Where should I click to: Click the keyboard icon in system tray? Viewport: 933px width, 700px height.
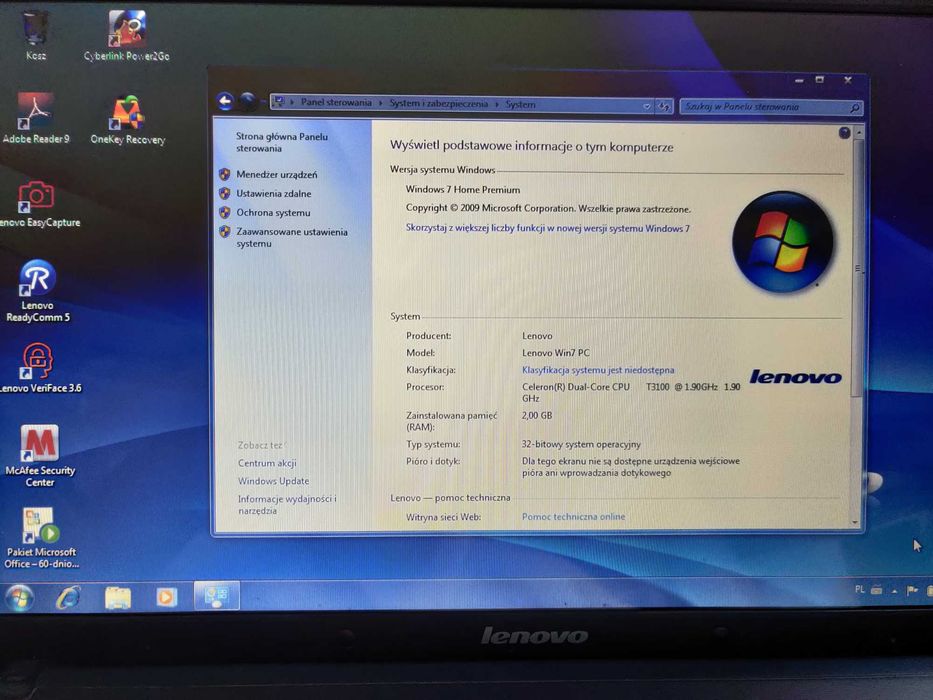coord(876,590)
